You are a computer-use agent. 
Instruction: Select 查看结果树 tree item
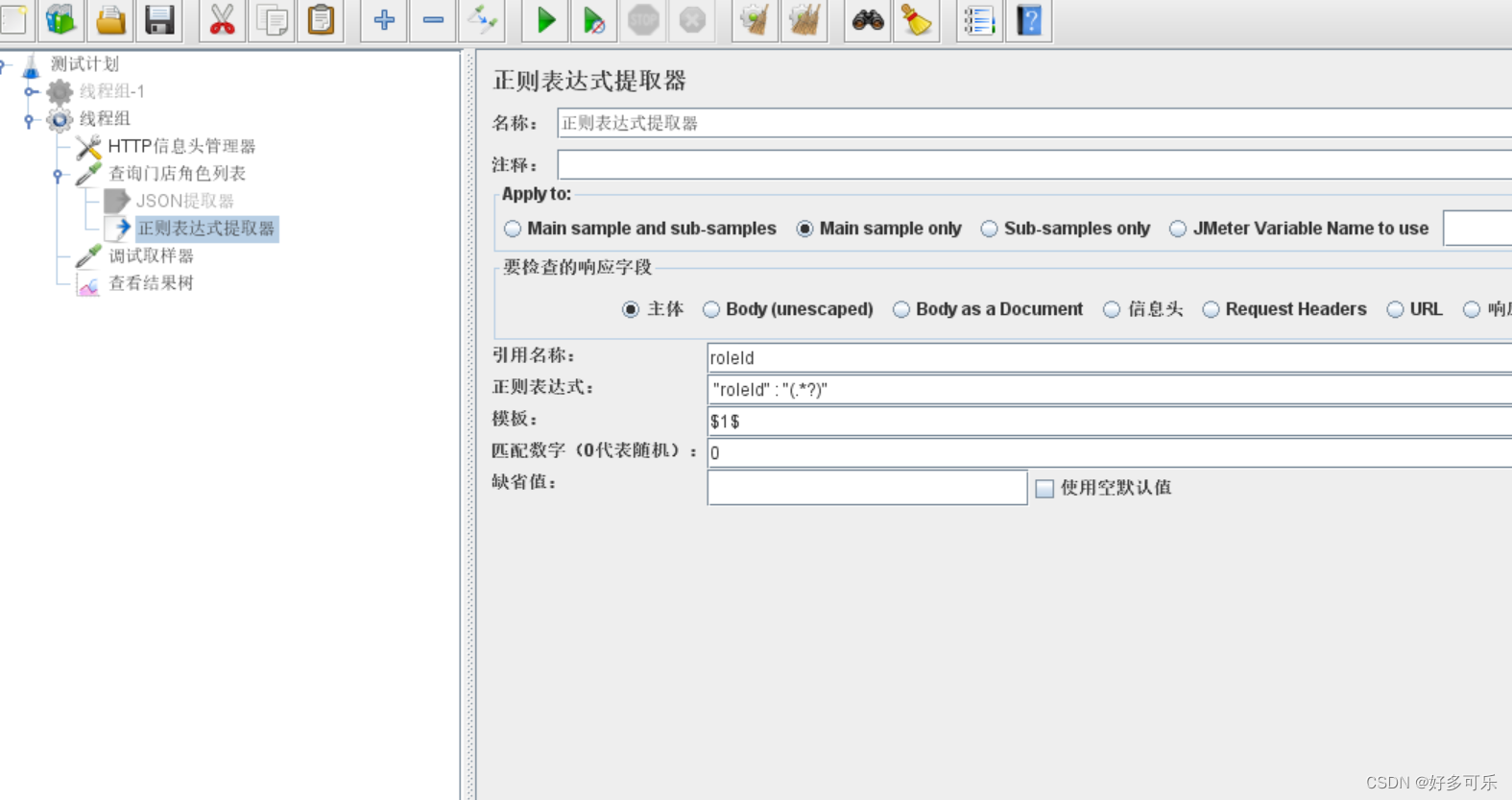[x=151, y=283]
